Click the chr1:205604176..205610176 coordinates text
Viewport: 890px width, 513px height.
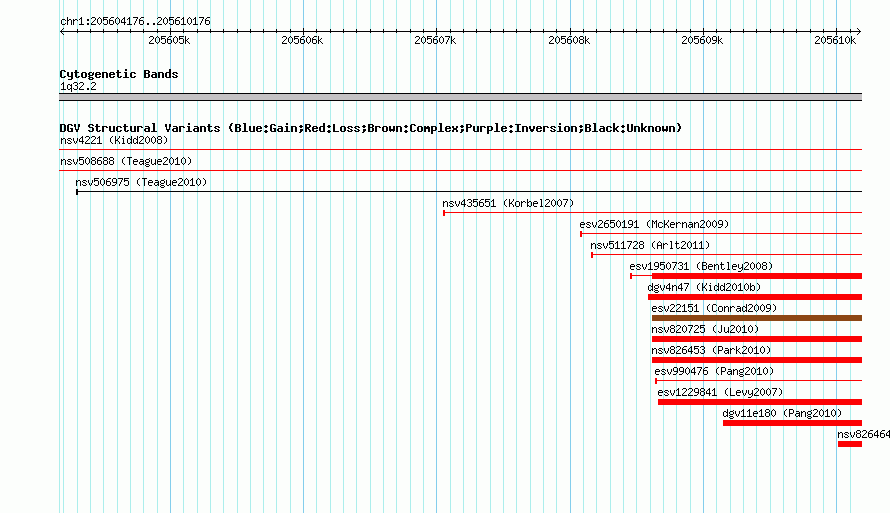(x=135, y=21)
